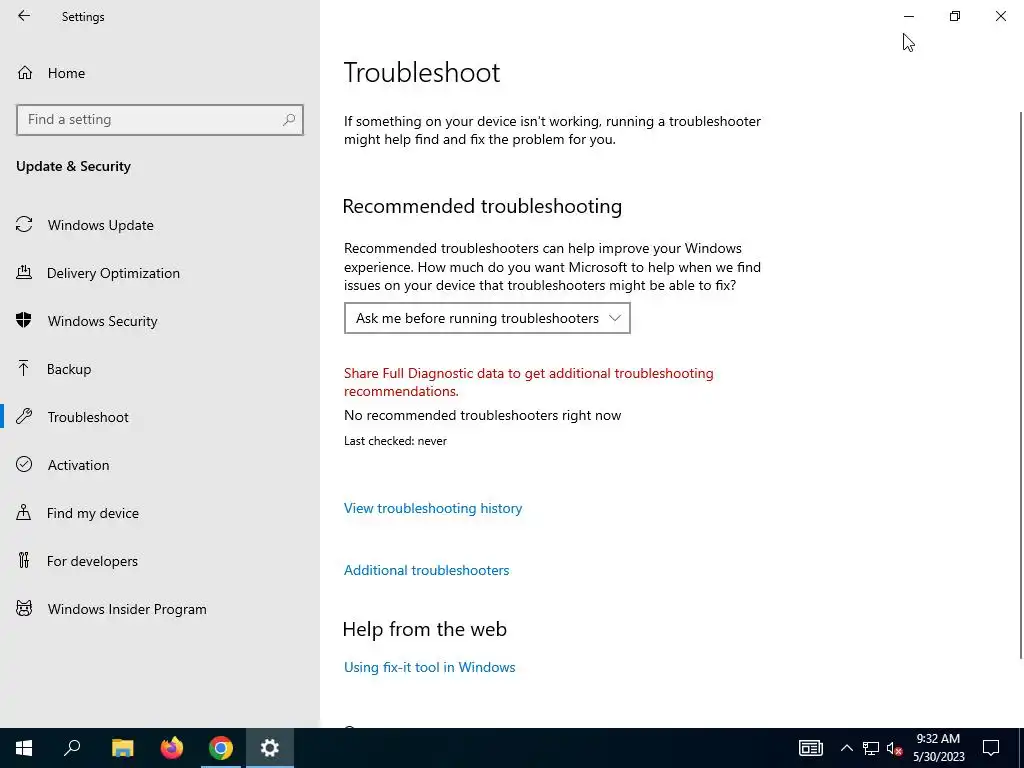Launch Firefox from the taskbar
1024x768 pixels.
coord(172,748)
